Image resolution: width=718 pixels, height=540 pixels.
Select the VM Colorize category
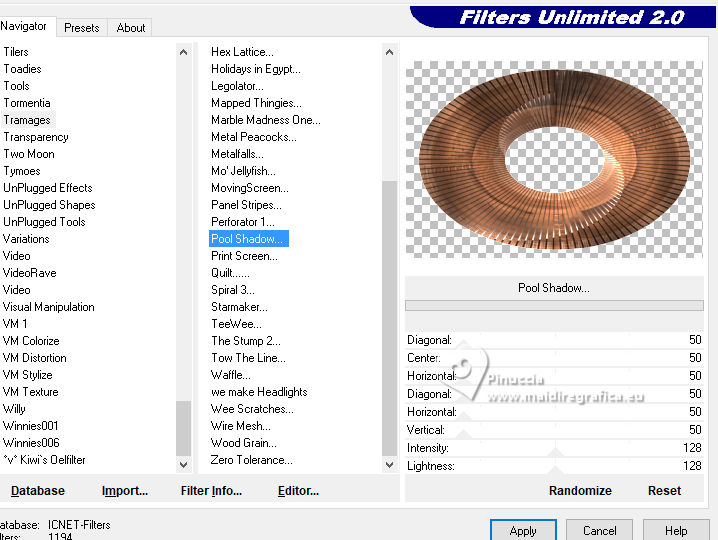click(31, 341)
